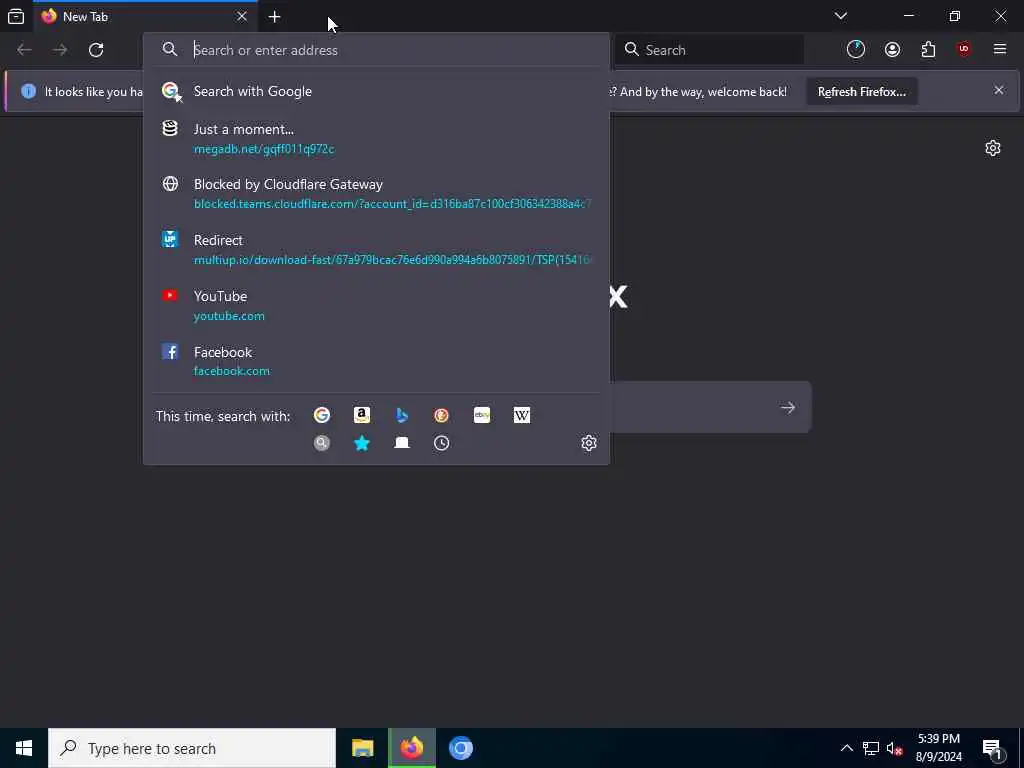This screenshot has height=768, width=1024.
Task: Open taskbar clock and date
Action: [x=938, y=748]
